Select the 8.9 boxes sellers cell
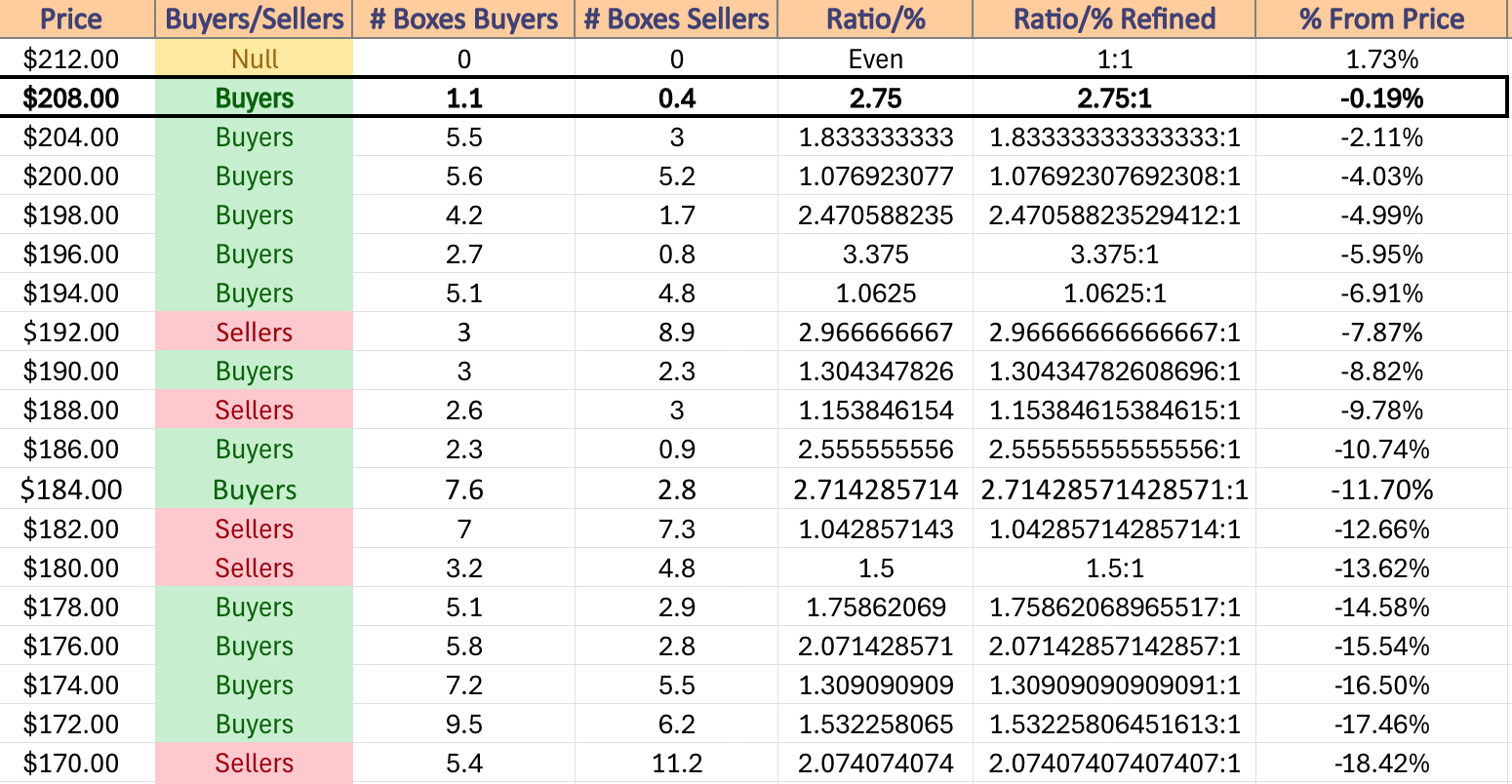The height and width of the screenshot is (784, 1512). click(676, 332)
